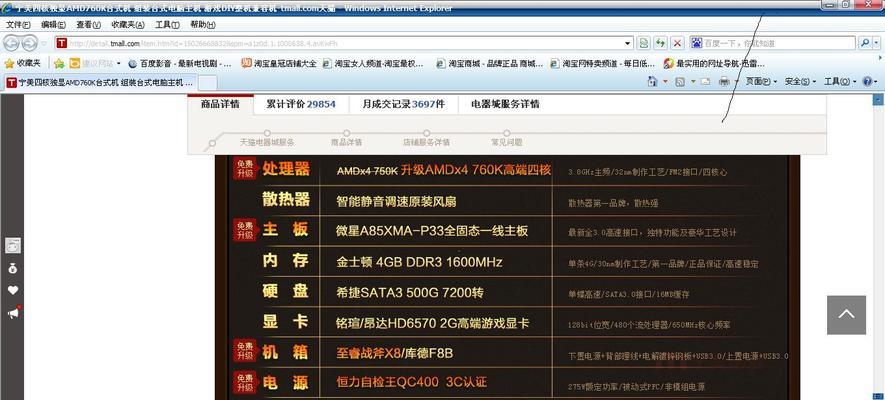Open search provider dropdown arrow

(877, 43)
